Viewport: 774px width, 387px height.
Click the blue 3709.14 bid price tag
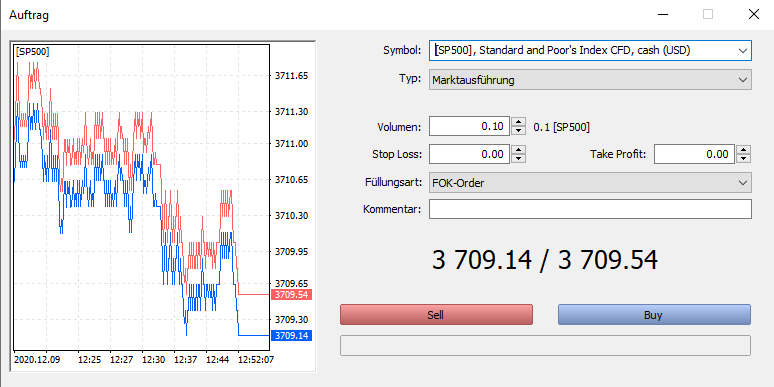[x=291, y=336]
